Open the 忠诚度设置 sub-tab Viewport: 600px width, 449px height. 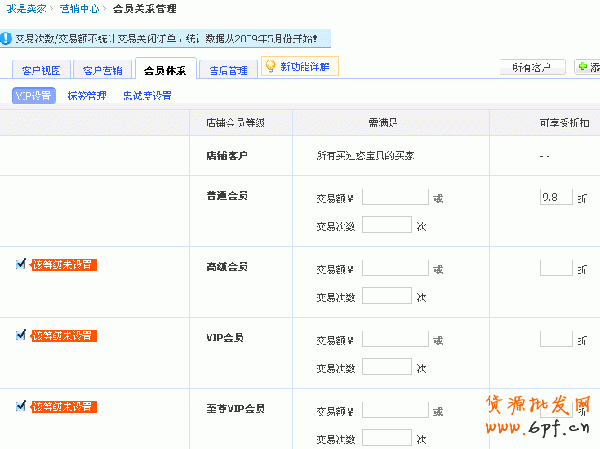pos(146,96)
